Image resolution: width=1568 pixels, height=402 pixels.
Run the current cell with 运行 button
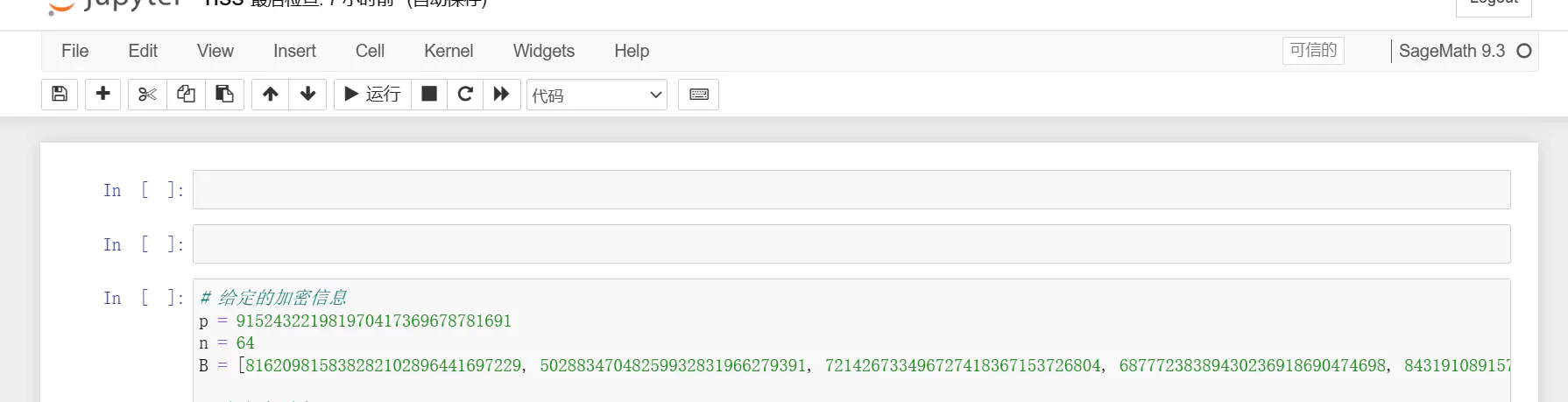372,94
